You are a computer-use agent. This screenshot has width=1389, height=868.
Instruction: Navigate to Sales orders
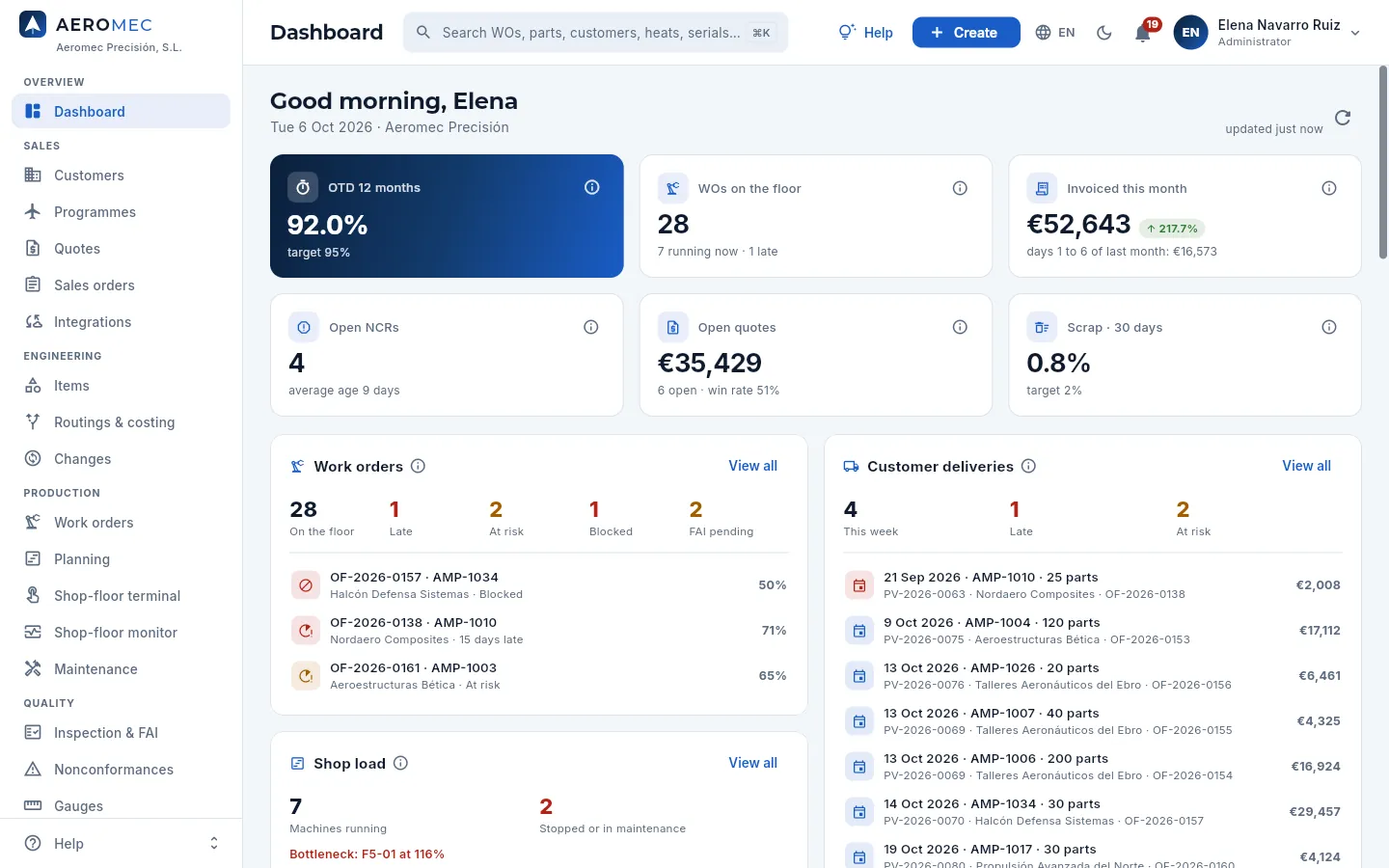tap(122, 285)
